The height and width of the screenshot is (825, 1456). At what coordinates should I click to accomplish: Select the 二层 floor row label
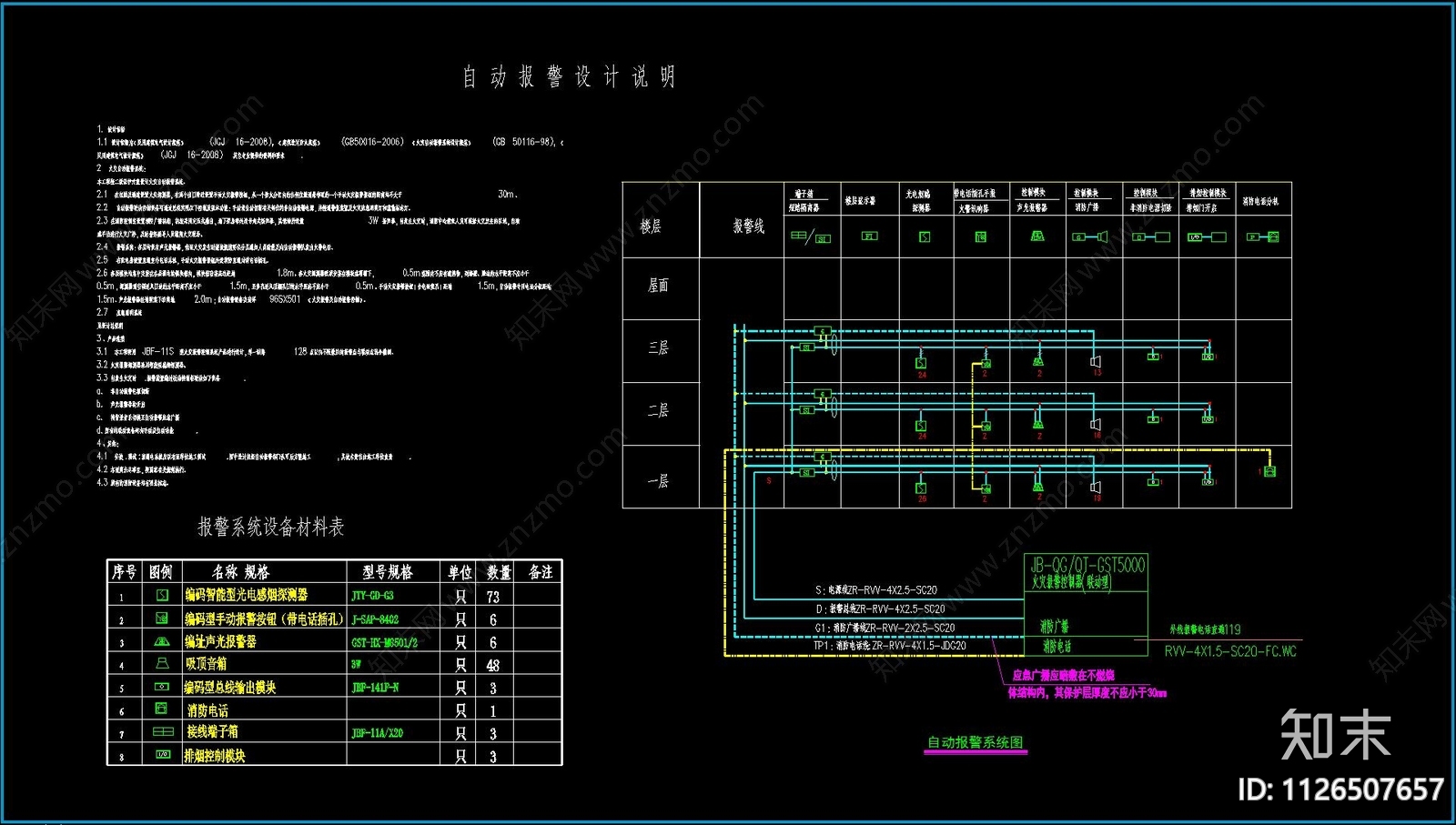pos(659,411)
